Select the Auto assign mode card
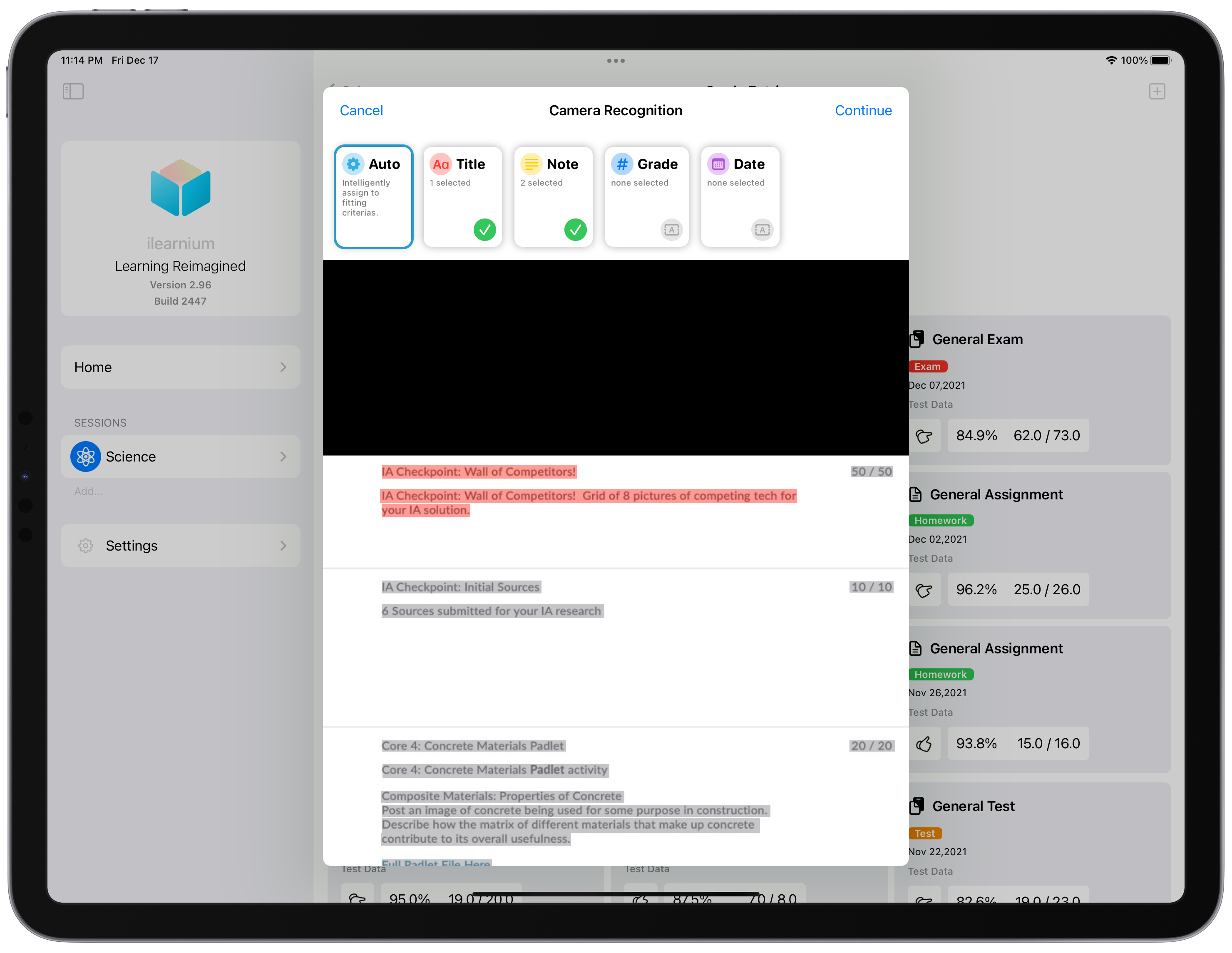The height and width of the screenshot is (953, 1232). pos(373,196)
